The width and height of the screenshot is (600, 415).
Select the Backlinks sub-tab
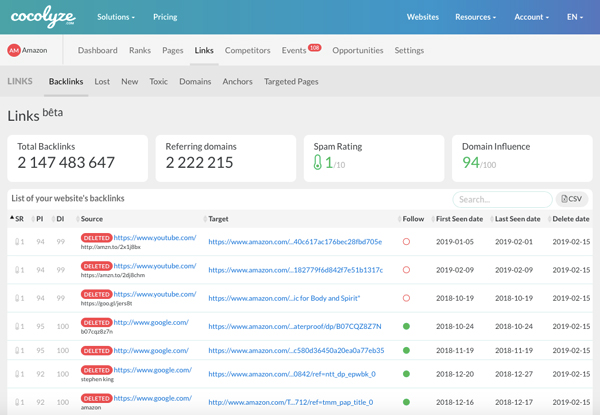point(66,81)
